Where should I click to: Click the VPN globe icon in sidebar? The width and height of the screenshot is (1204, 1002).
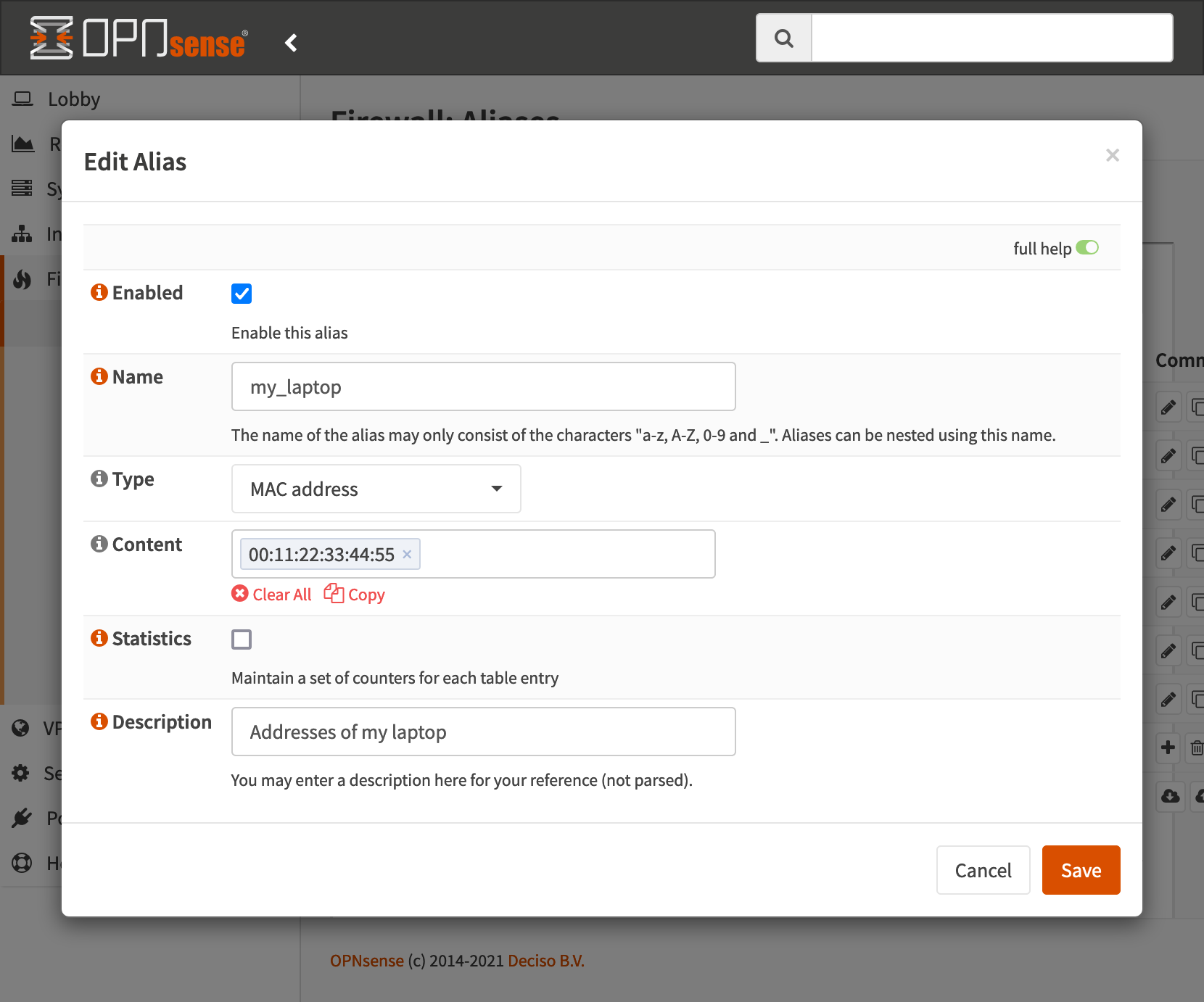[21, 728]
